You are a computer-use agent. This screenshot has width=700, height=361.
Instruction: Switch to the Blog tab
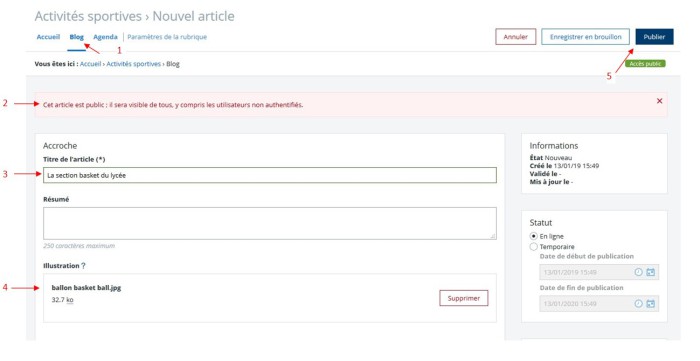tap(76, 37)
